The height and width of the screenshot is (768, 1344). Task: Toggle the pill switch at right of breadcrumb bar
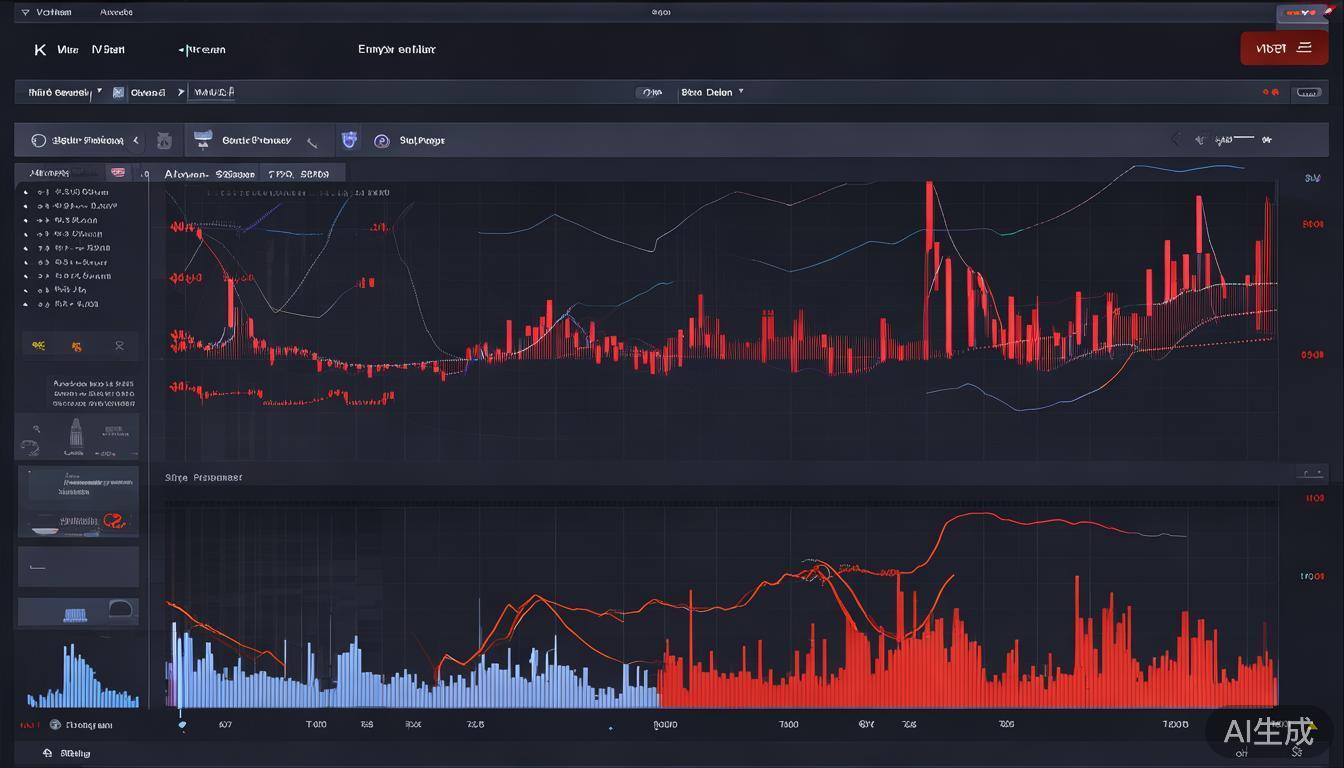(x=1307, y=92)
